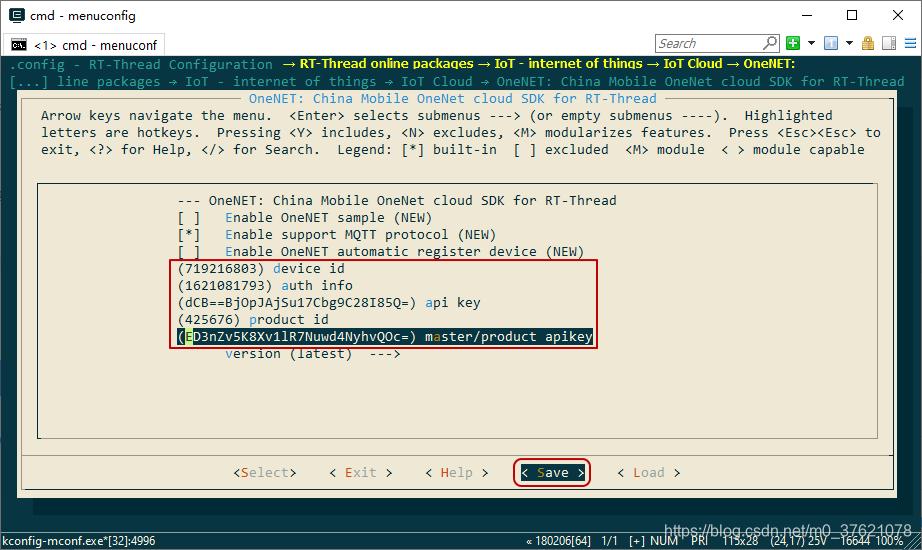Toggle Enable support MQTT protocol checkbox

tap(189, 235)
